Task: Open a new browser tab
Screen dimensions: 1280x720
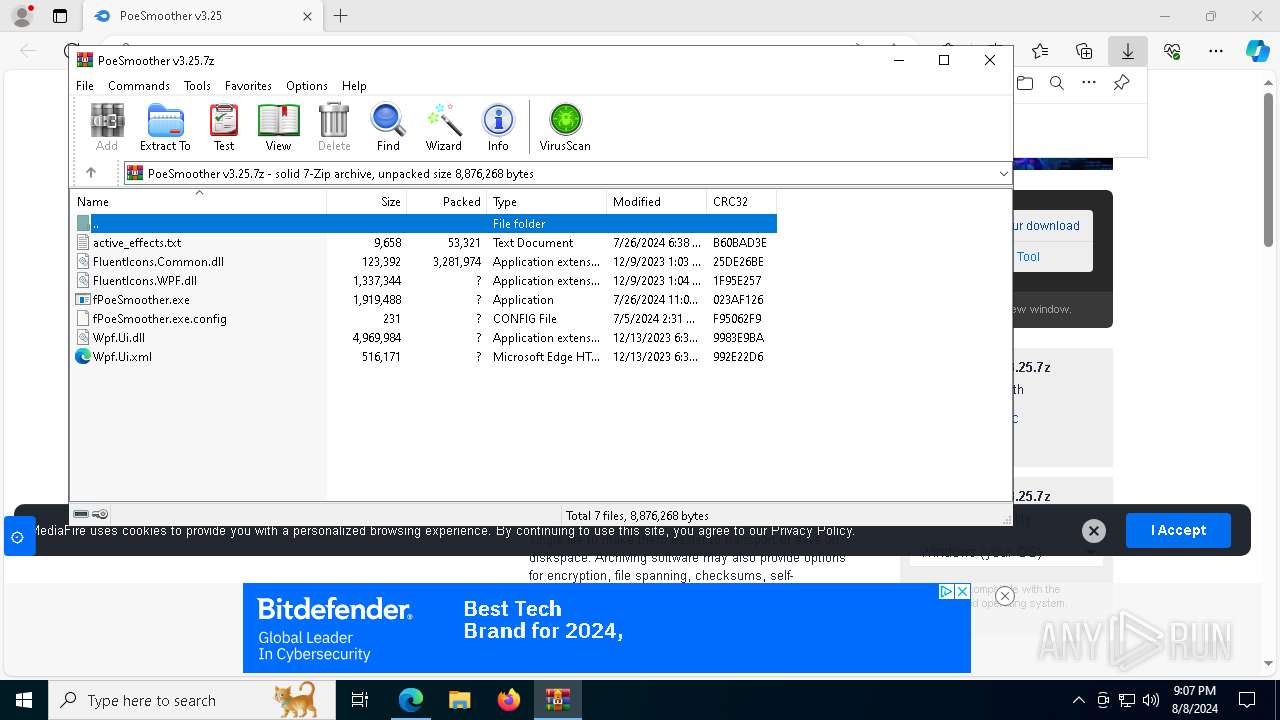Action: click(x=341, y=16)
